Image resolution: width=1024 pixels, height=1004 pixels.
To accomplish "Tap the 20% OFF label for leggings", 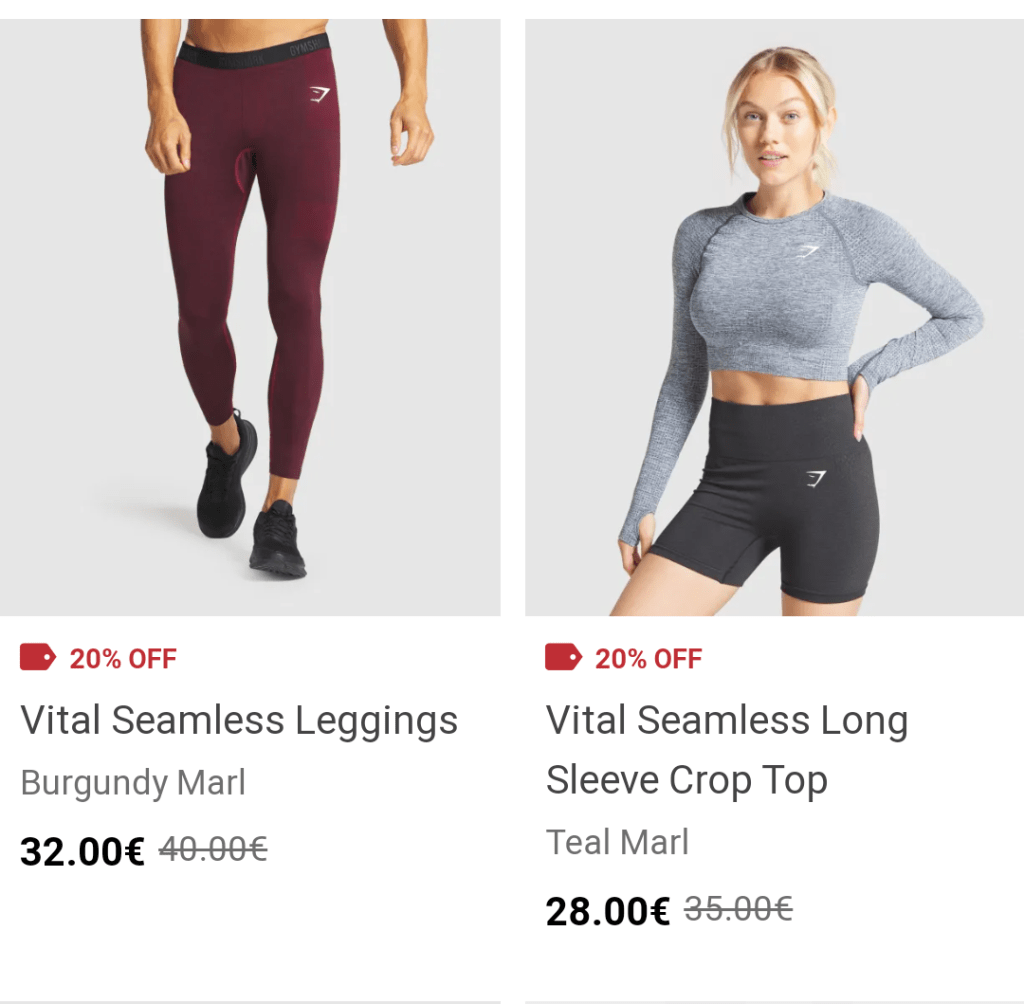I will click(x=122, y=659).
